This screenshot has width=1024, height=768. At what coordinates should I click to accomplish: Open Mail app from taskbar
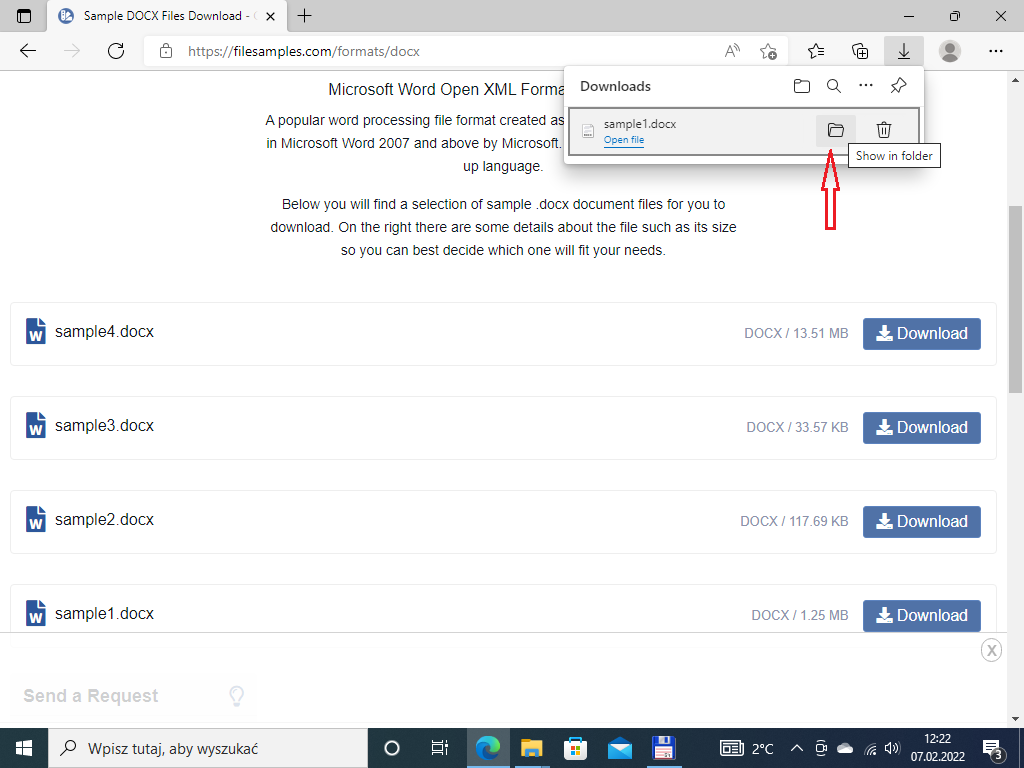(619, 748)
